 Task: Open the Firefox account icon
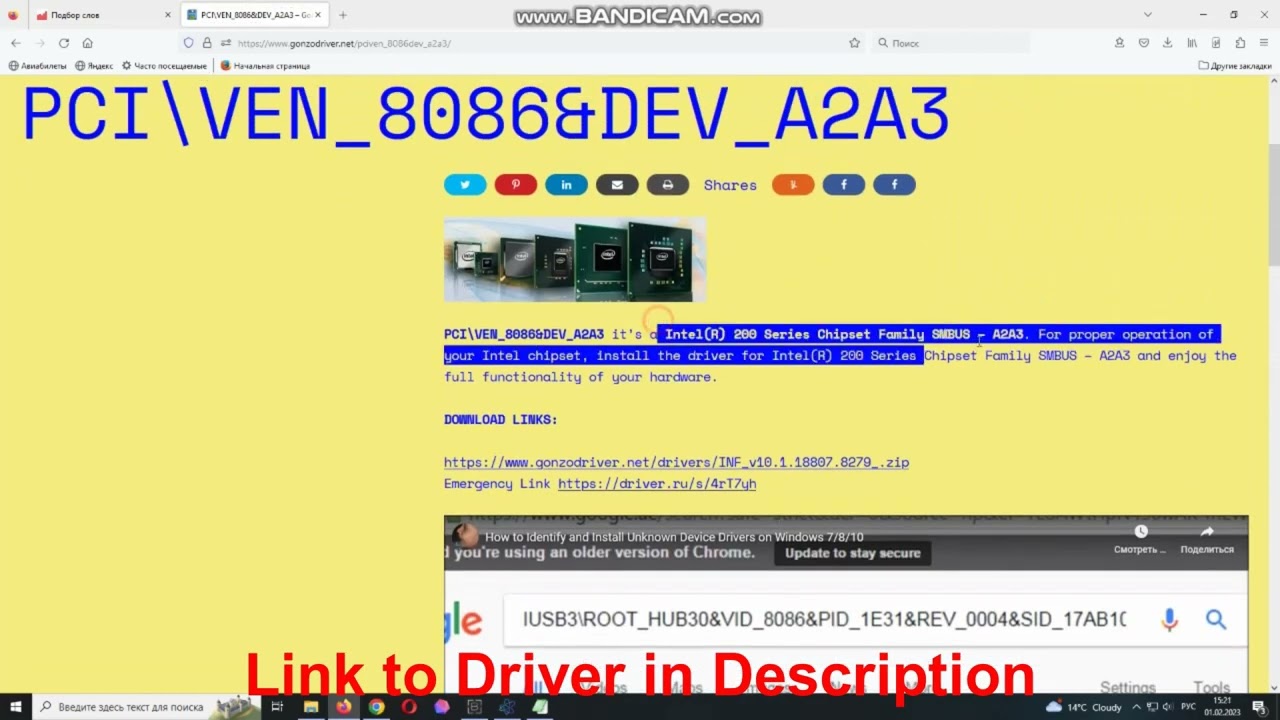pos(1120,43)
